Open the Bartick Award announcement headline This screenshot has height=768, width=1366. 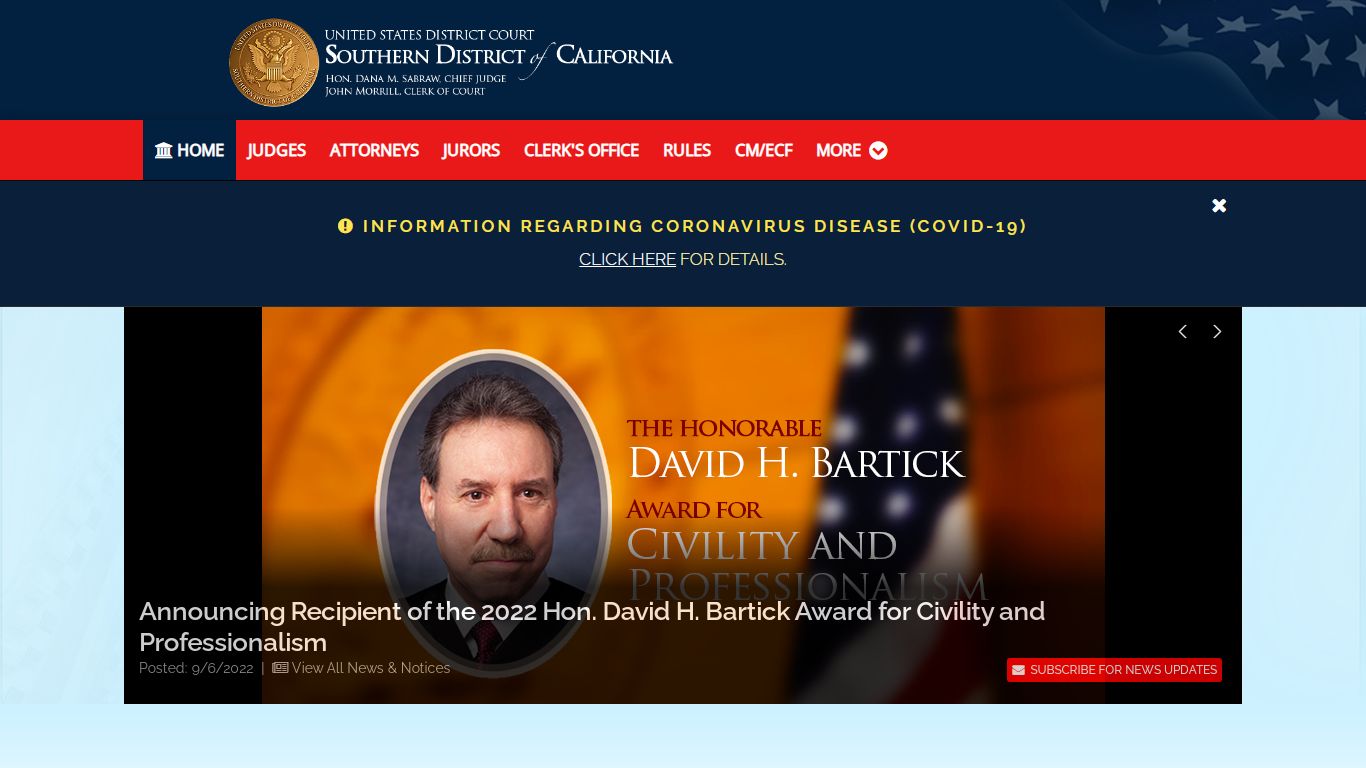click(592, 626)
